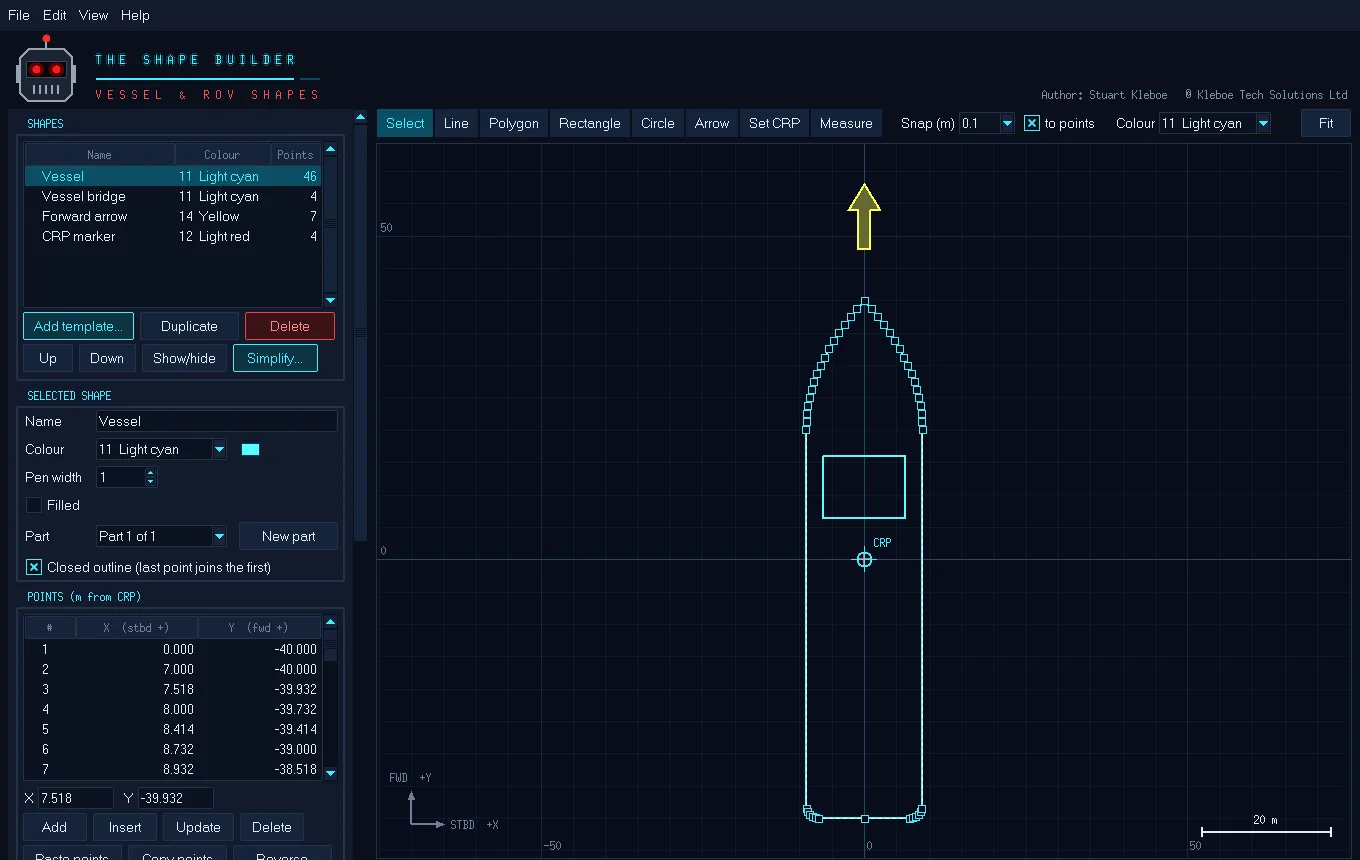The height and width of the screenshot is (860, 1360).
Task: Click the Duplicate button
Action: tap(189, 326)
